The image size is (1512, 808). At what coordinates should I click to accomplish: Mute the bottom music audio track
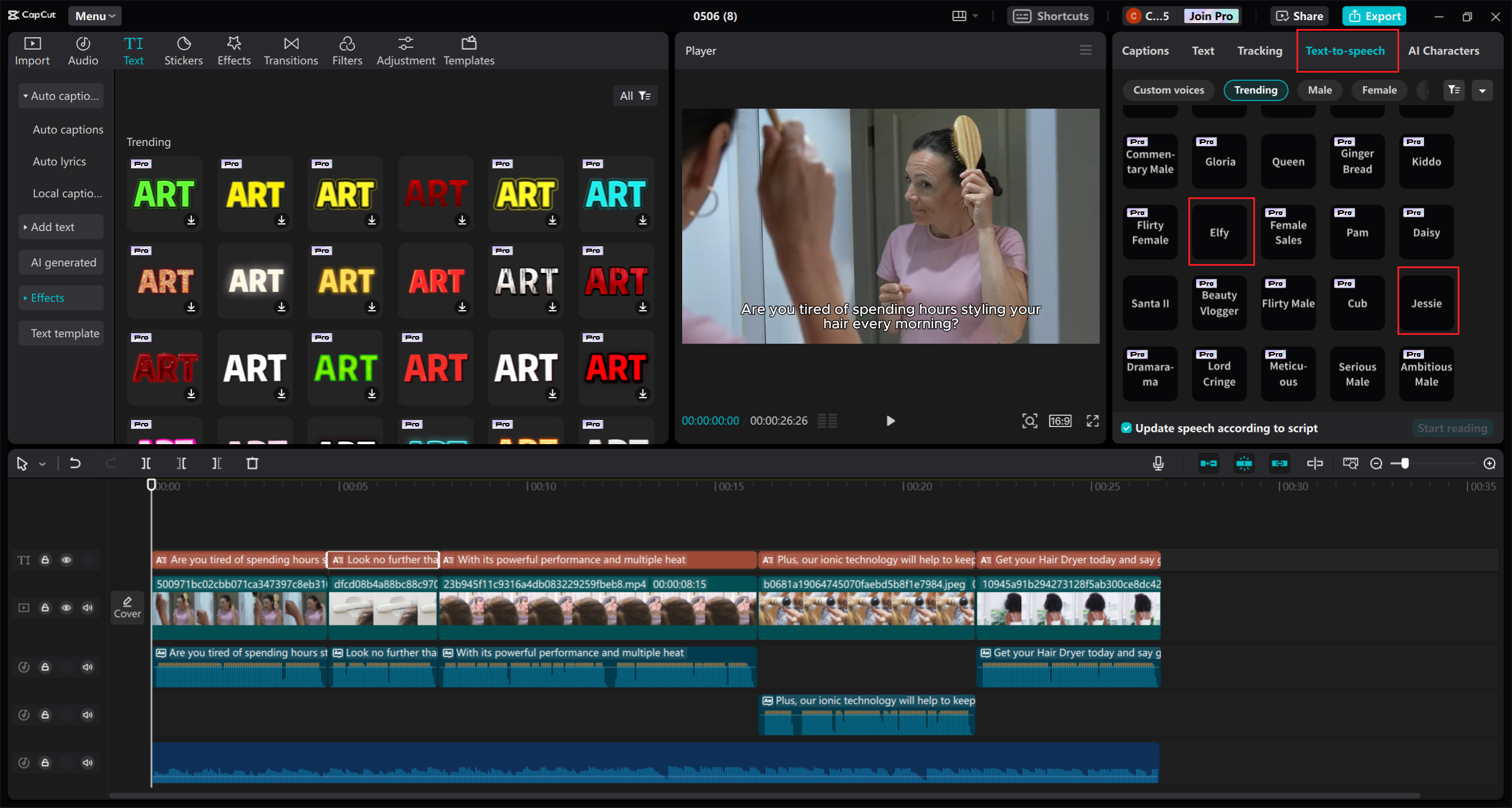click(87, 763)
